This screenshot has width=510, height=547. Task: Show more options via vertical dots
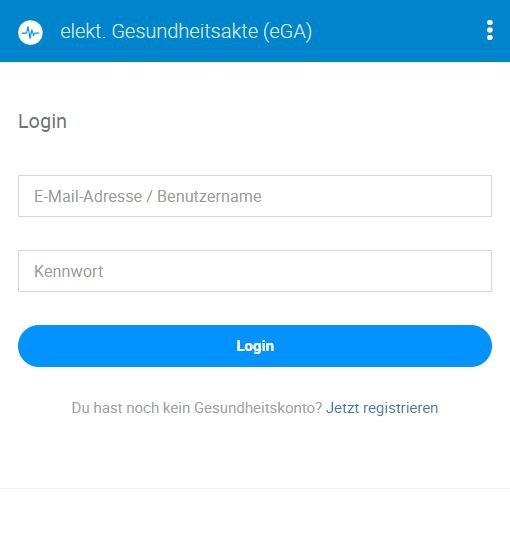pos(490,30)
